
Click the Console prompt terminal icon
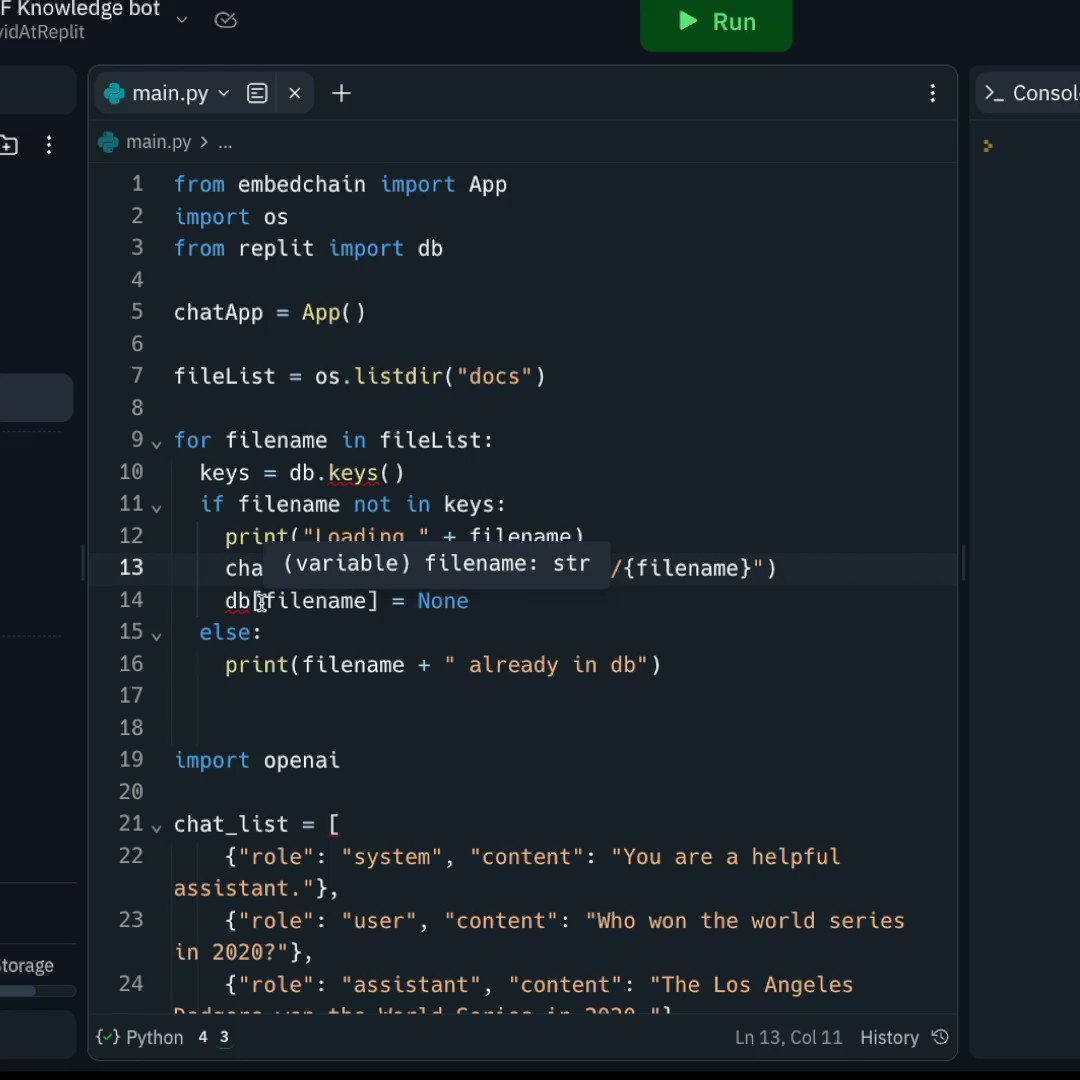993,93
